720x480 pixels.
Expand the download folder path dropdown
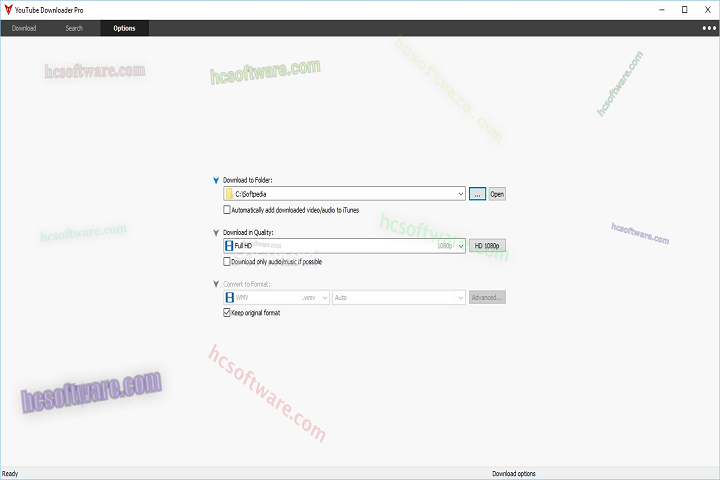pyautogui.click(x=460, y=194)
